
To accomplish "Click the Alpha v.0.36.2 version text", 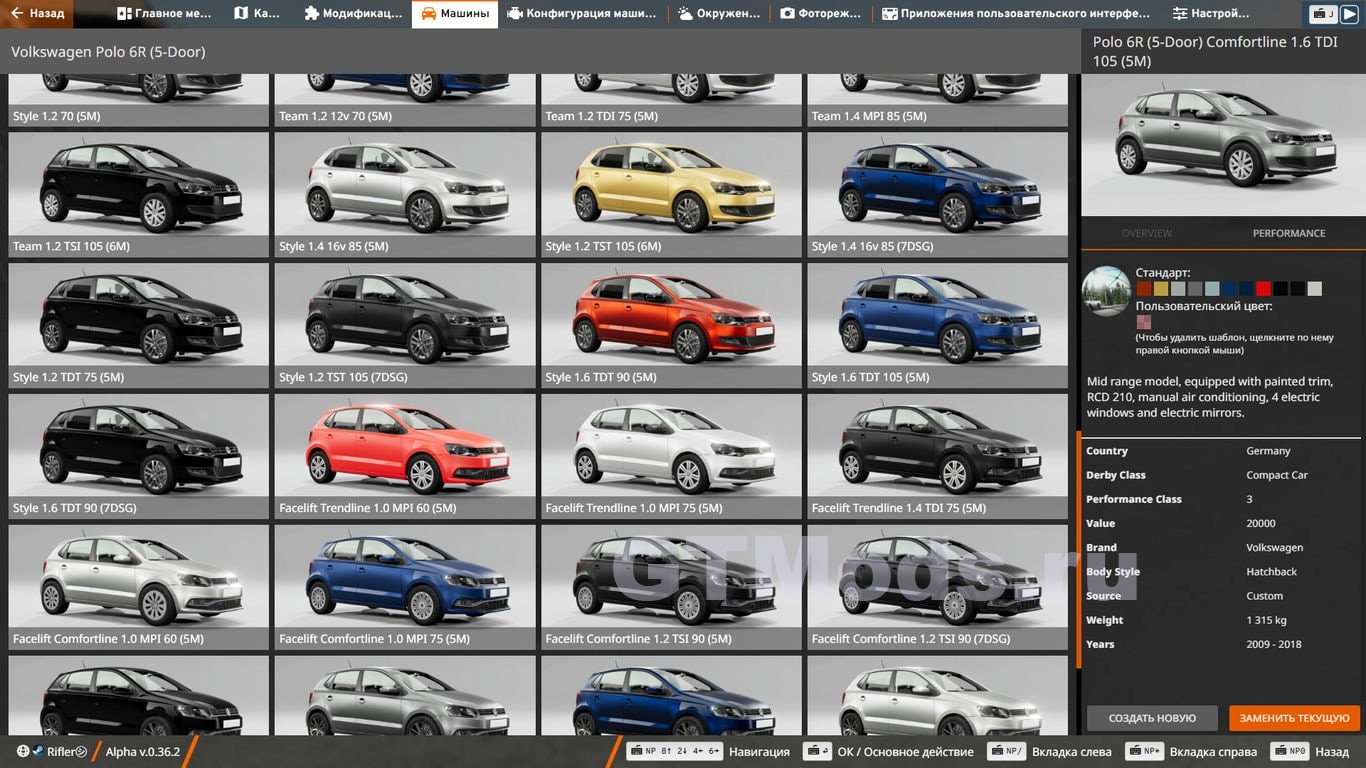I will (x=143, y=752).
